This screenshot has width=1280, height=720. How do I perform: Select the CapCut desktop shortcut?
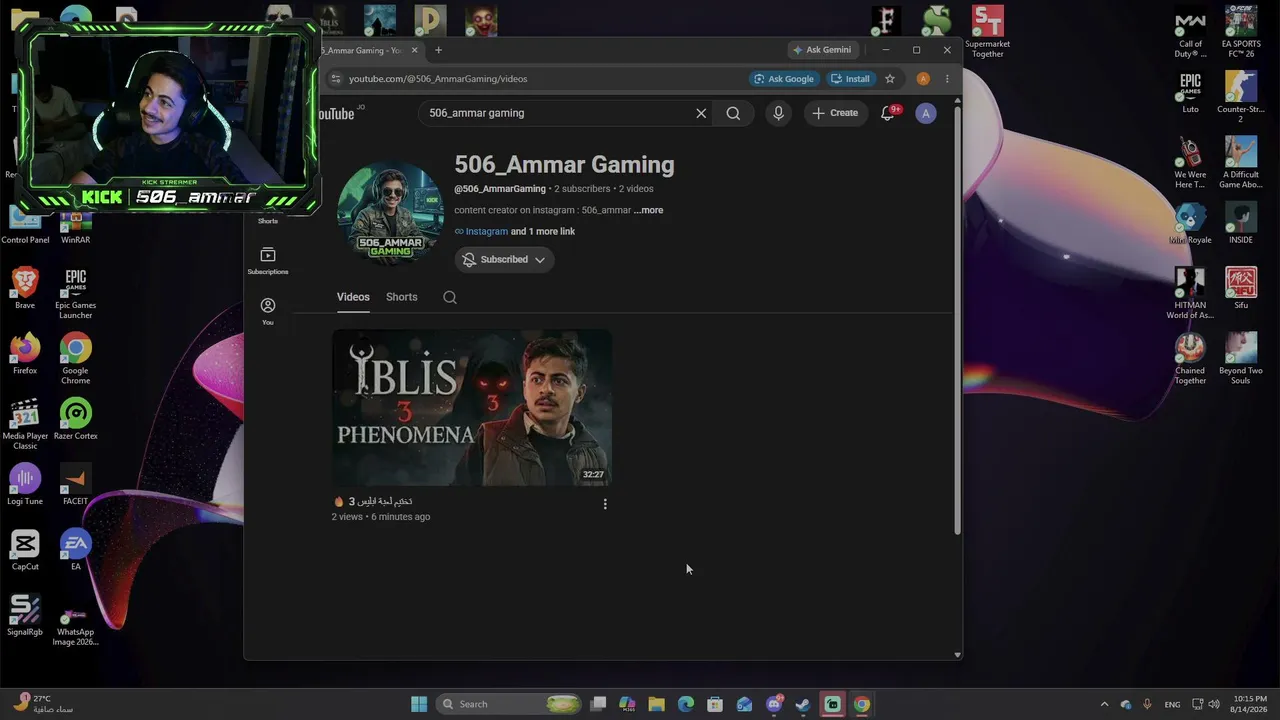point(25,550)
